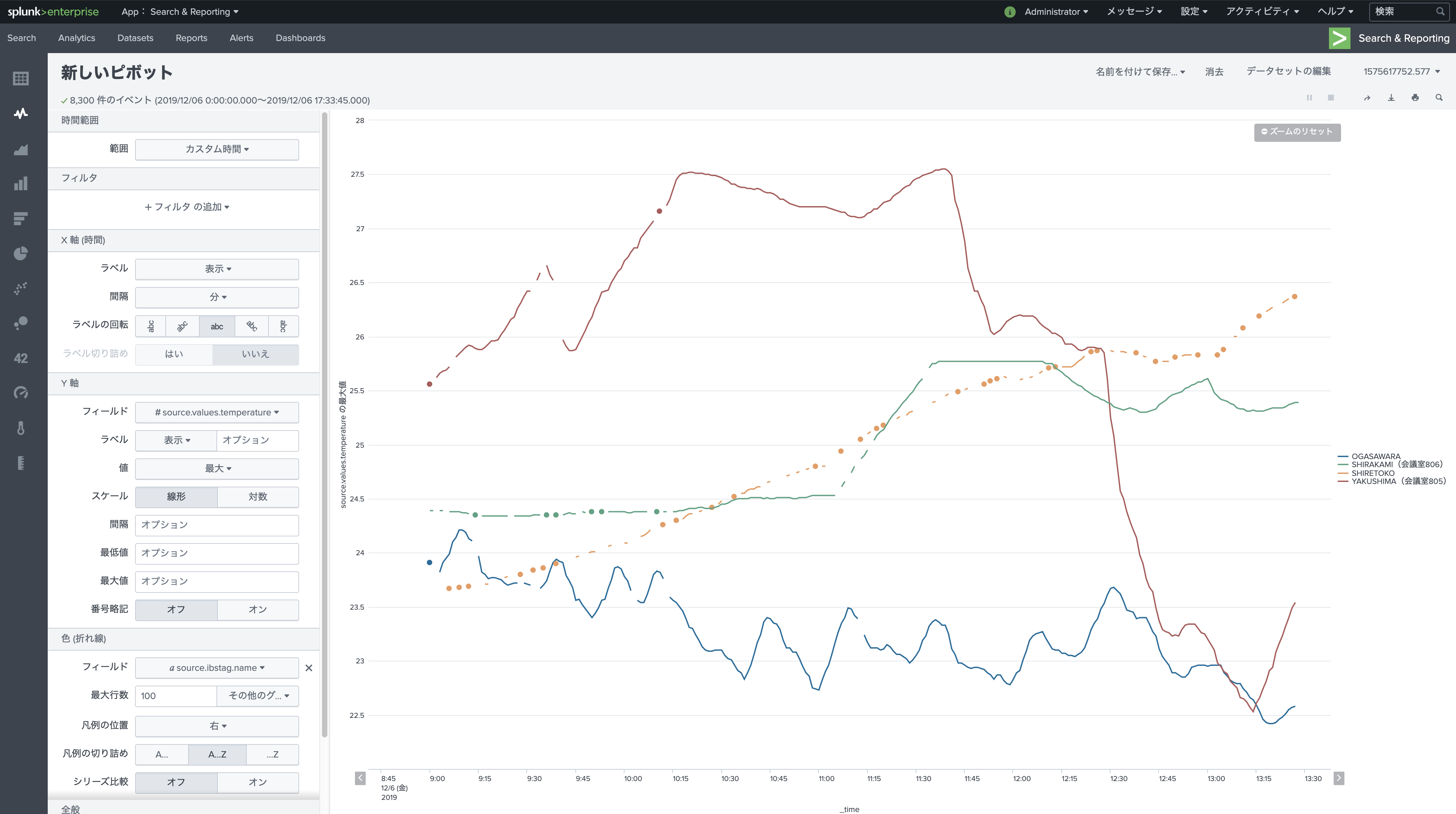Screen dimensions: 1456x814
Task: Select the area chart visualization icon
Action: click(x=21, y=149)
